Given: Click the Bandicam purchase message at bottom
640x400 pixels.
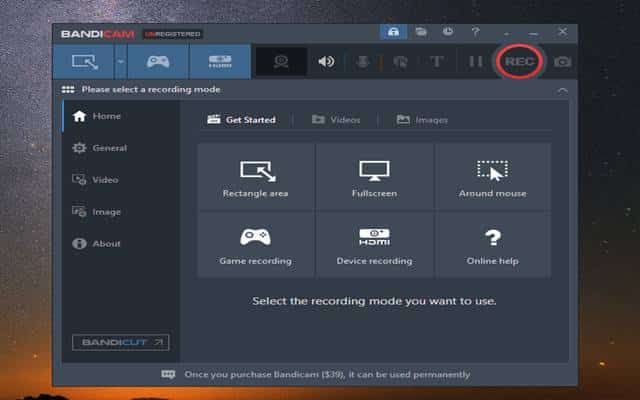Looking at the screenshot, I should point(327,374).
